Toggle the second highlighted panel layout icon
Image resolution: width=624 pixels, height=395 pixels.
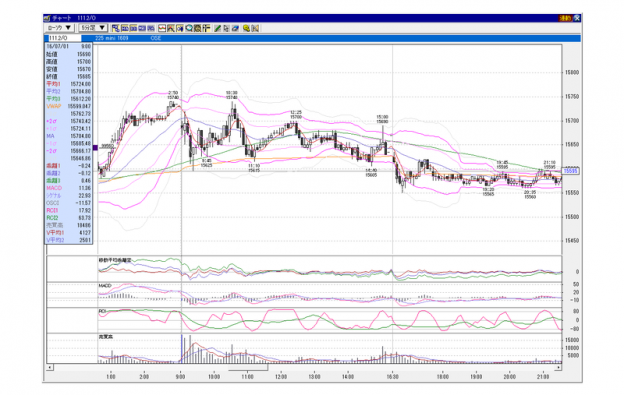pyautogui.click(x=125, y=28)
